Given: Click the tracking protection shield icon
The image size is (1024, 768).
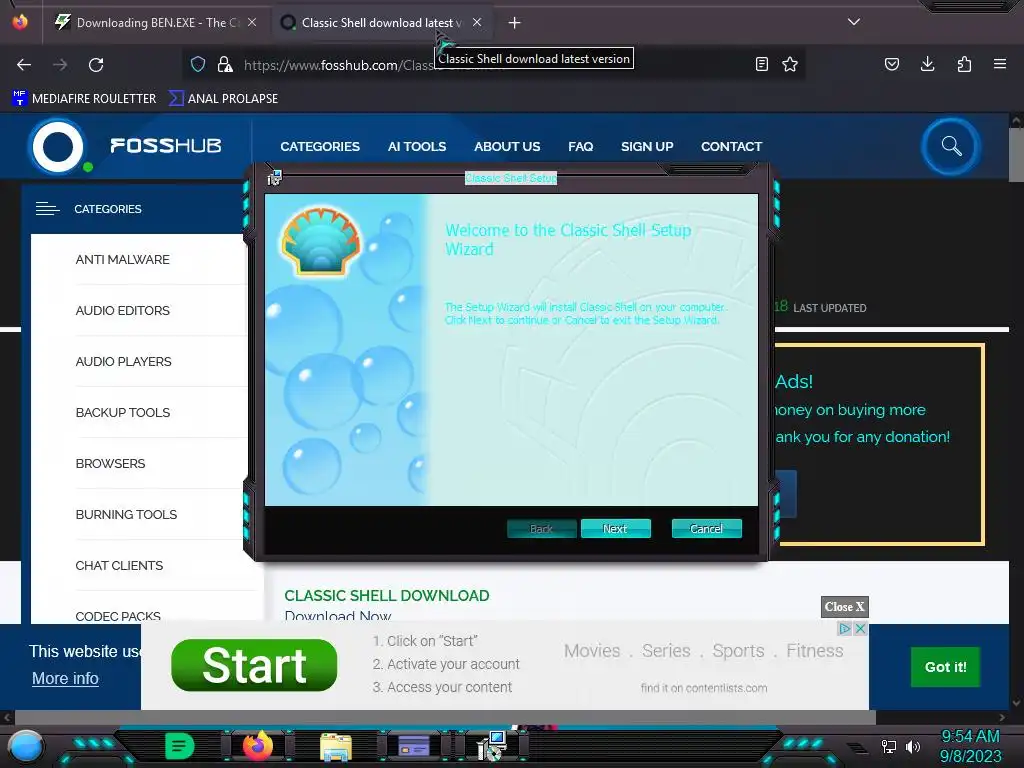Looking at the screenshot, I should (198, 64).
